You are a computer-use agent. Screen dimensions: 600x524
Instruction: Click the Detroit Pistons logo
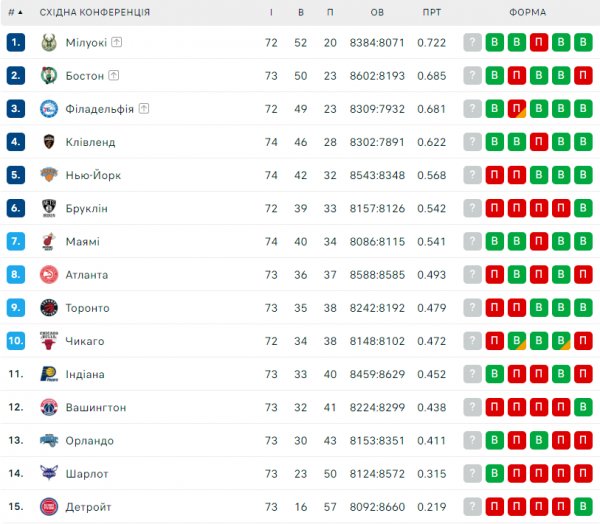click(x=48, y=507)
